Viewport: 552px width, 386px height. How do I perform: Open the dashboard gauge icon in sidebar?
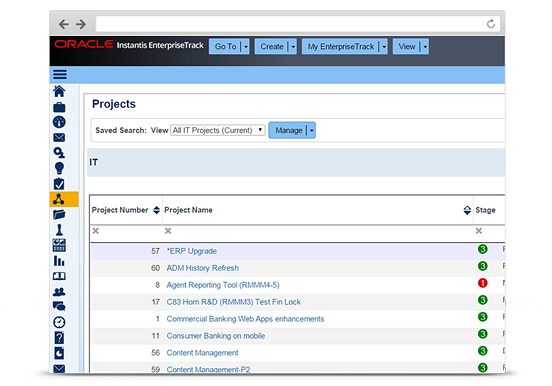point(59,122)
